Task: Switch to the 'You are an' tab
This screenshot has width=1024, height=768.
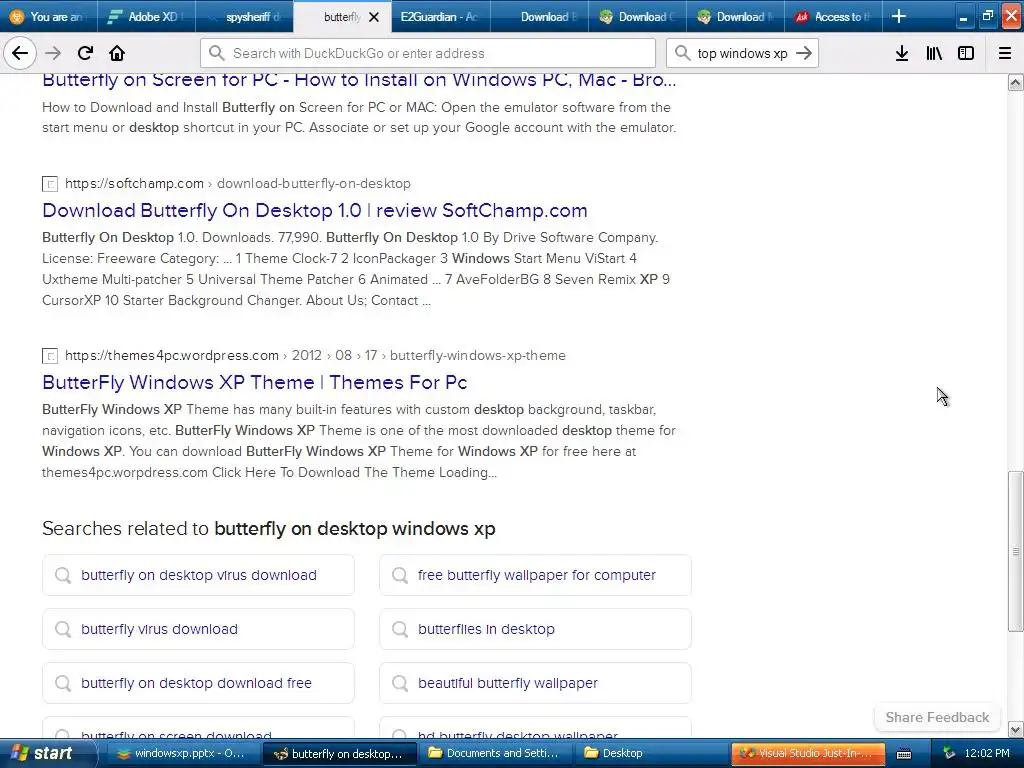Action: point(48,16)
